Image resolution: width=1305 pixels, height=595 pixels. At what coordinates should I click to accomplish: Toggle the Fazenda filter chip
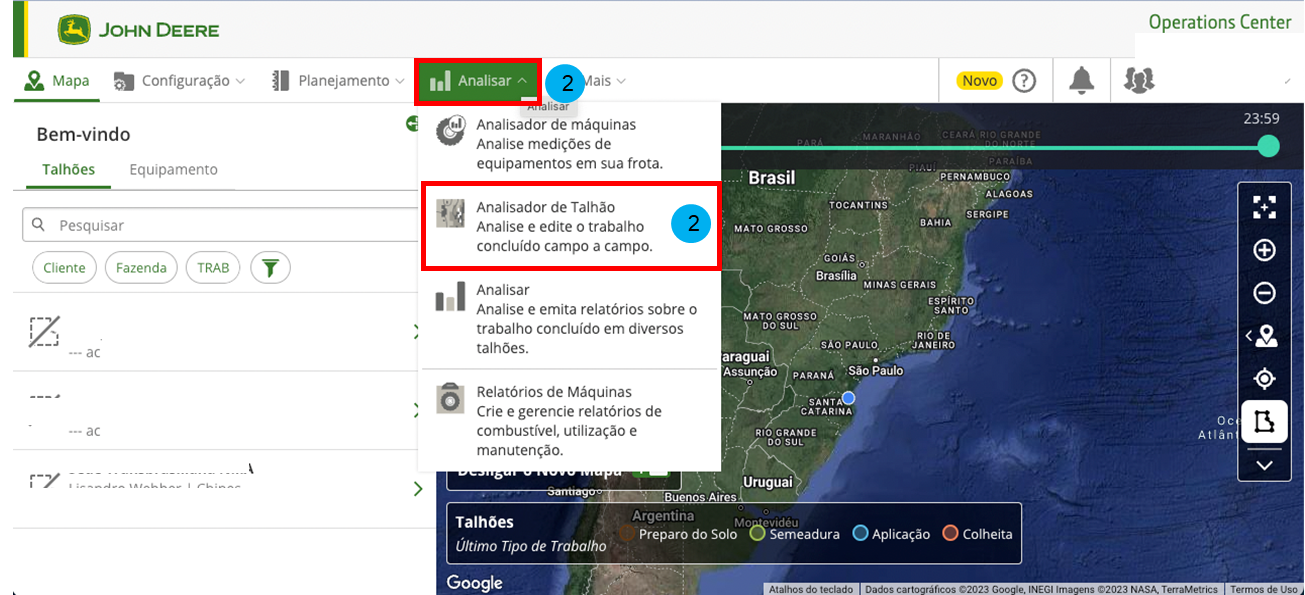point(141,268)
